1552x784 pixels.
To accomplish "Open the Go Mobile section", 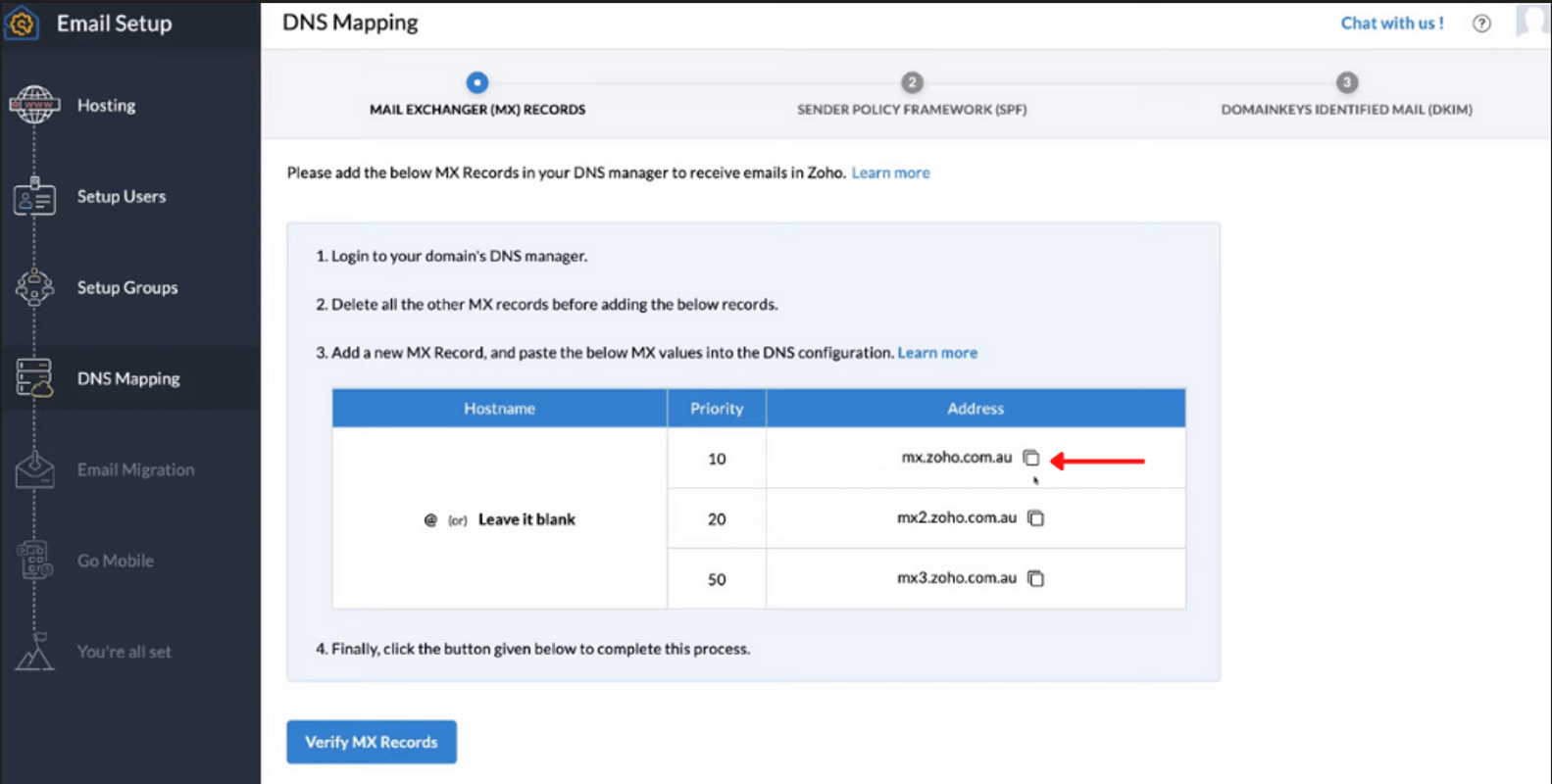I will (116, 562).
